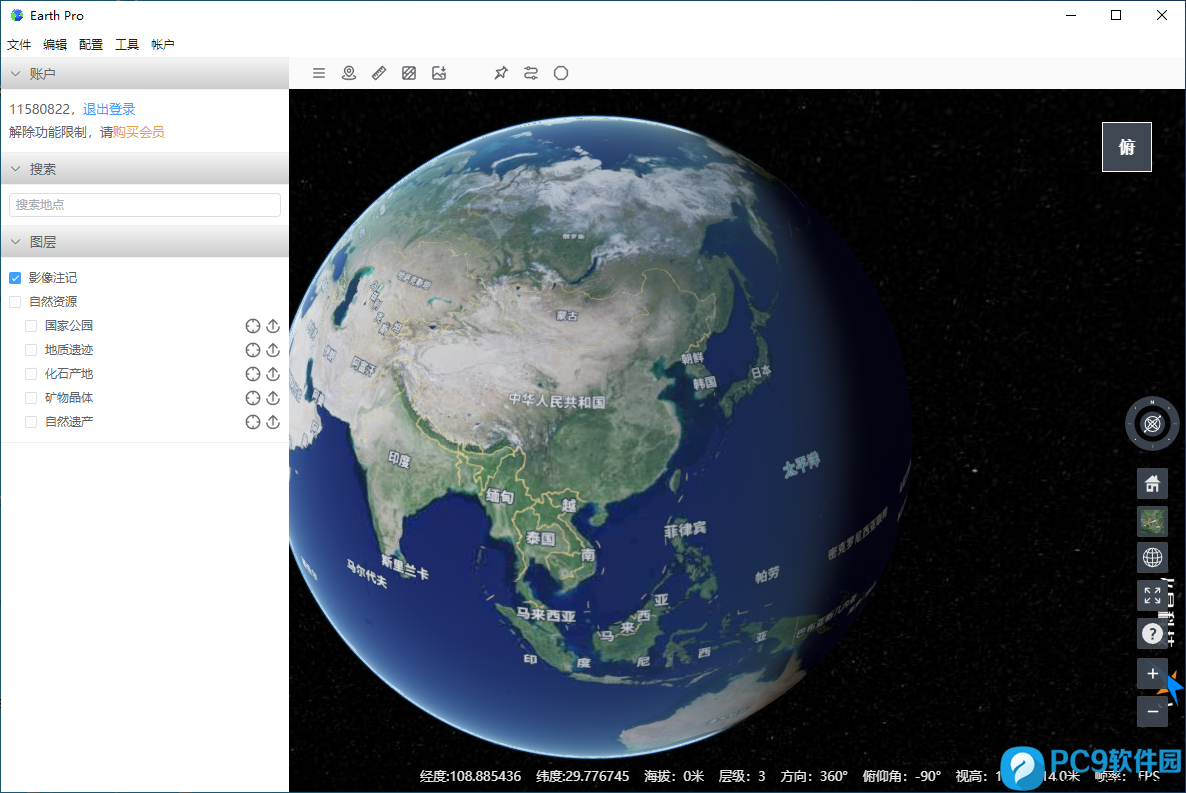
Task: Click the 方向 heading readout in status bar
Action: tap(814, 776)
